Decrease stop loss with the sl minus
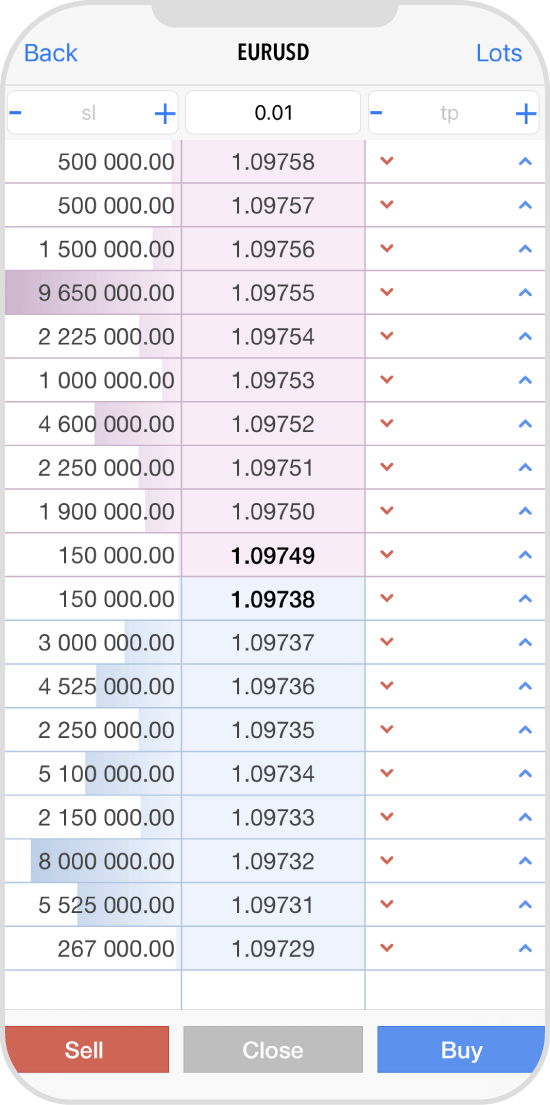Viewport: 550px width, 1105px height. 15,112
